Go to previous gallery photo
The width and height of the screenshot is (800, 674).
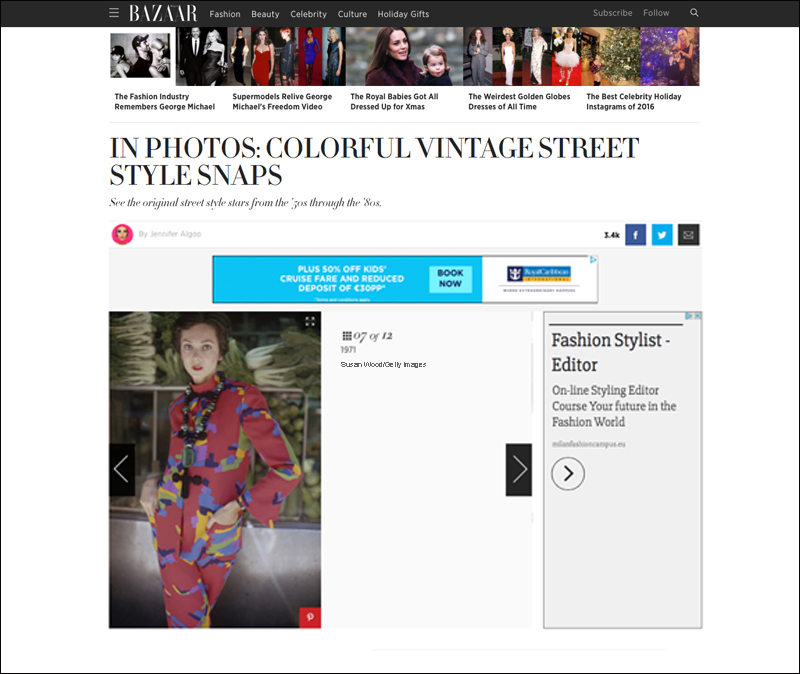[122, 469]
